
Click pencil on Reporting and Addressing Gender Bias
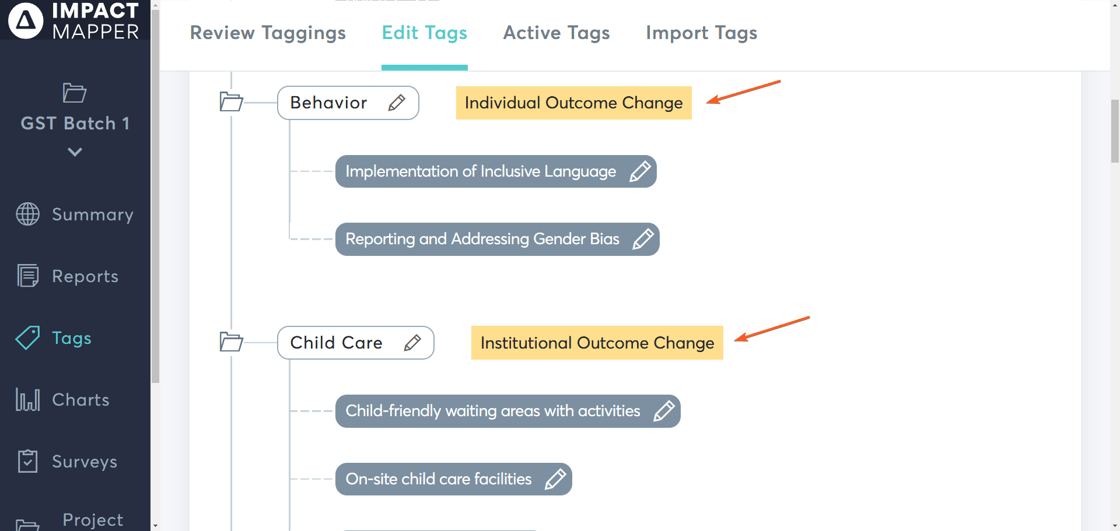pyautogui.click(x=643, y=240)
